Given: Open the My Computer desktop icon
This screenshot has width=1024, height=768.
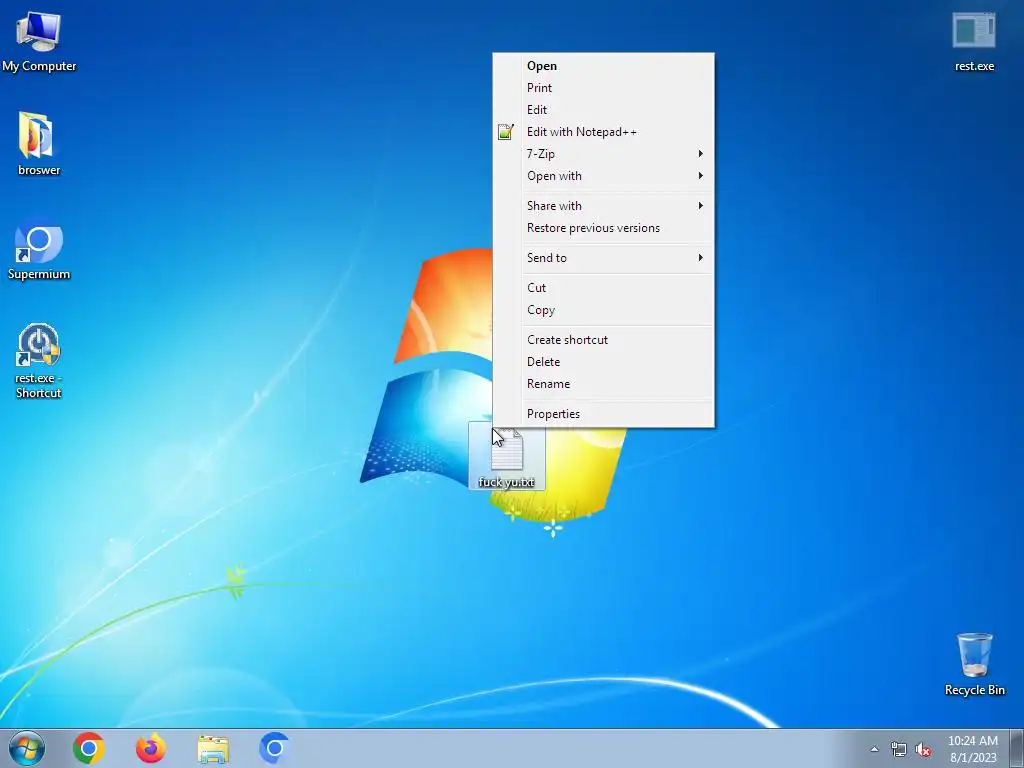Looking at the screenshot, I should tap(39, 42).
